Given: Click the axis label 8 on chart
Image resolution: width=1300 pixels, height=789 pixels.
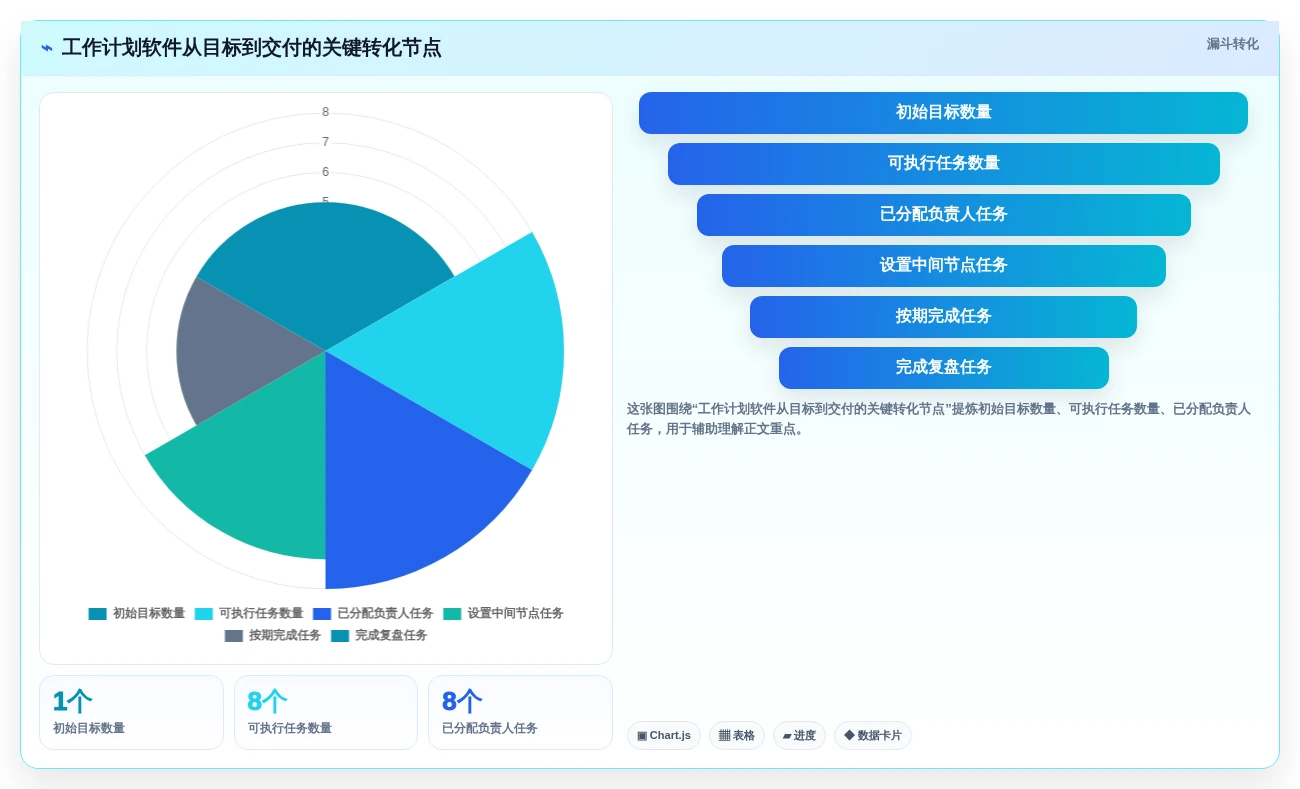Looking at the screenshot, I should tap(326, 112).
